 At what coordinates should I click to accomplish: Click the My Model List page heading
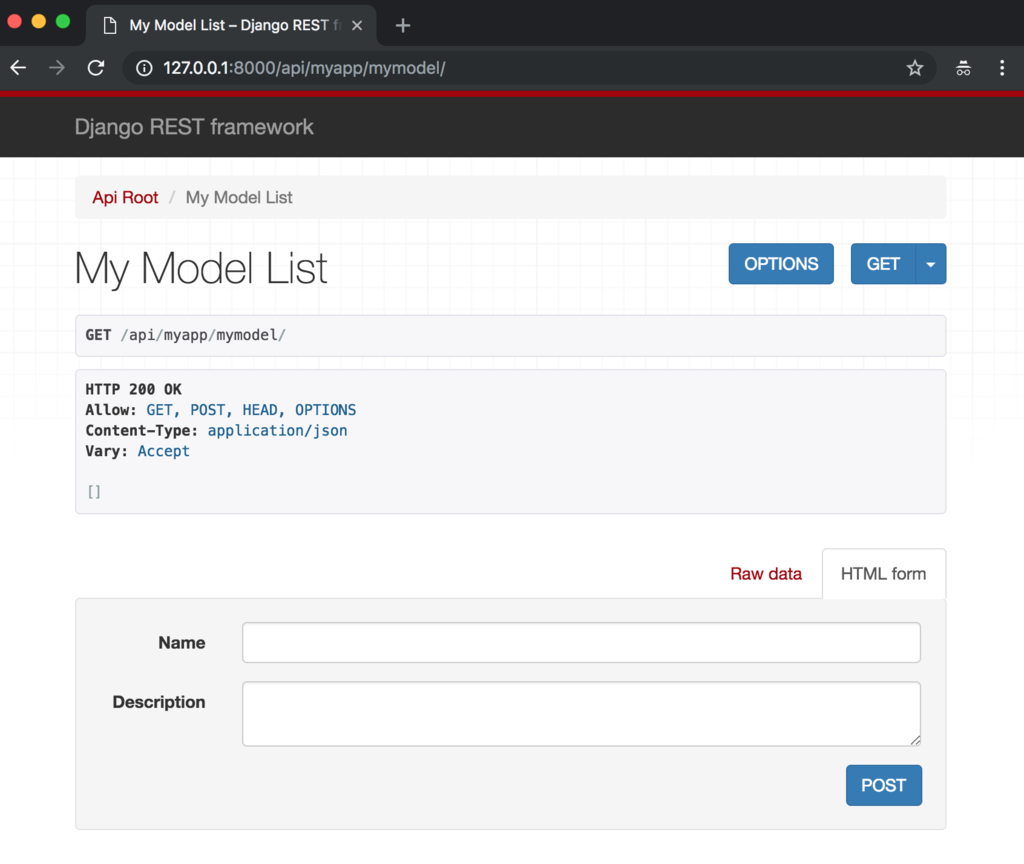(201, 268)
